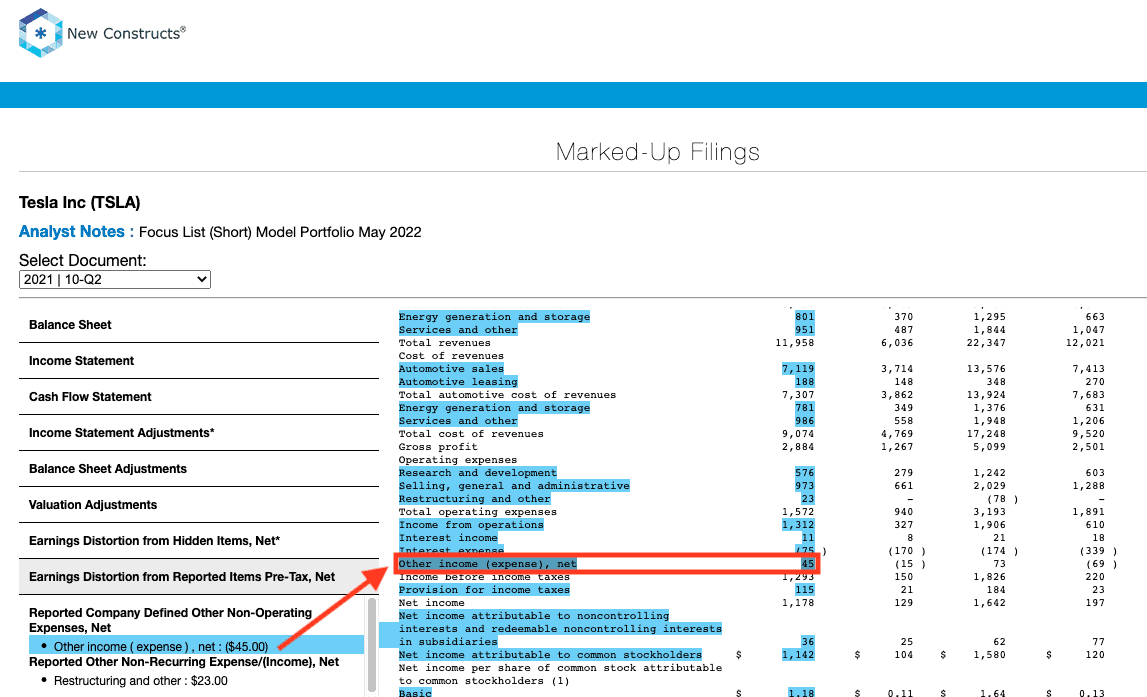
Task: Click 'Services and other' on the 951 row
Action: pos(458,330)
